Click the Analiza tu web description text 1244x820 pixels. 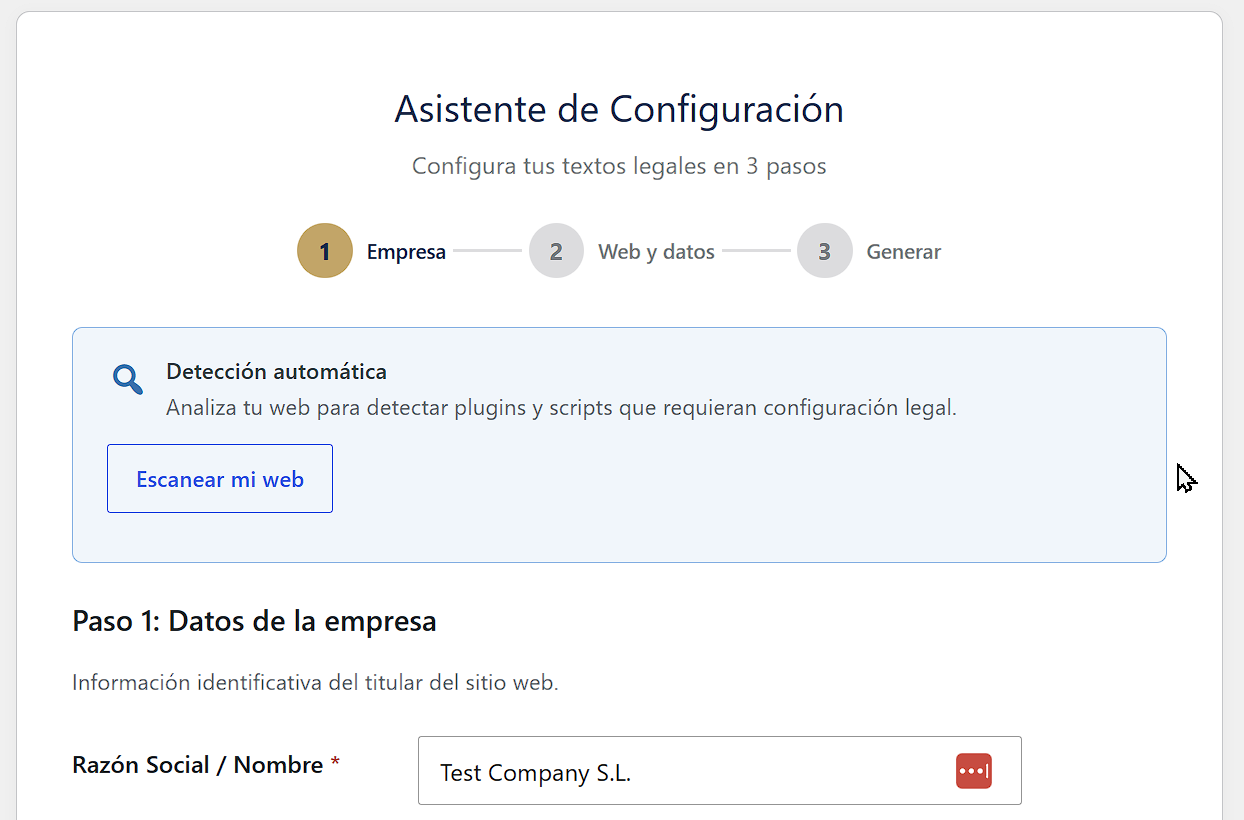pyautogui.click(x=561, y=408)
